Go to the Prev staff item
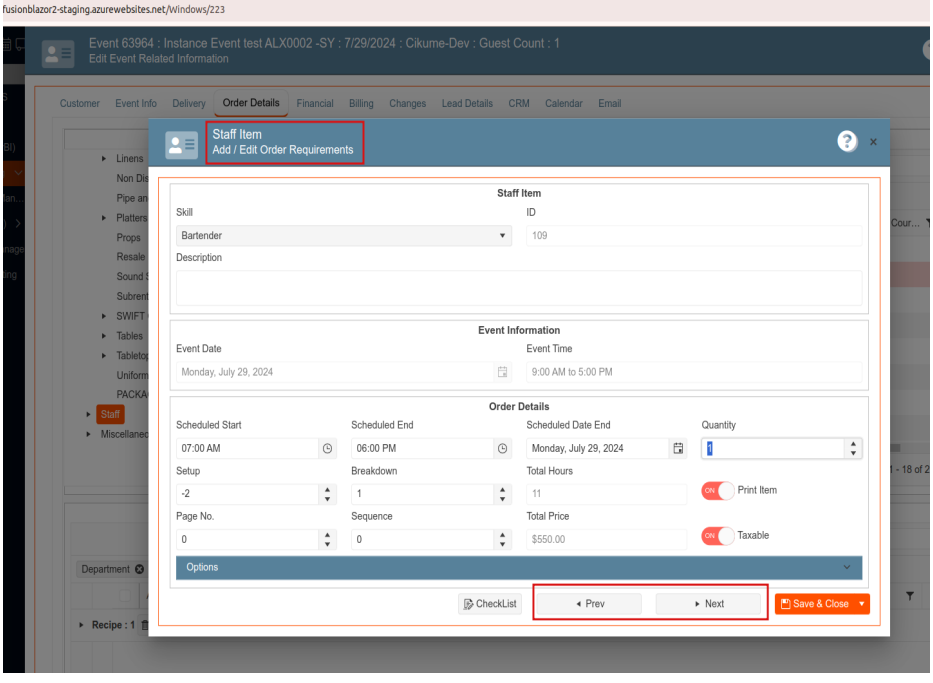Image resolution: width=933 pixels, height=683 pixels. [589, 604]
